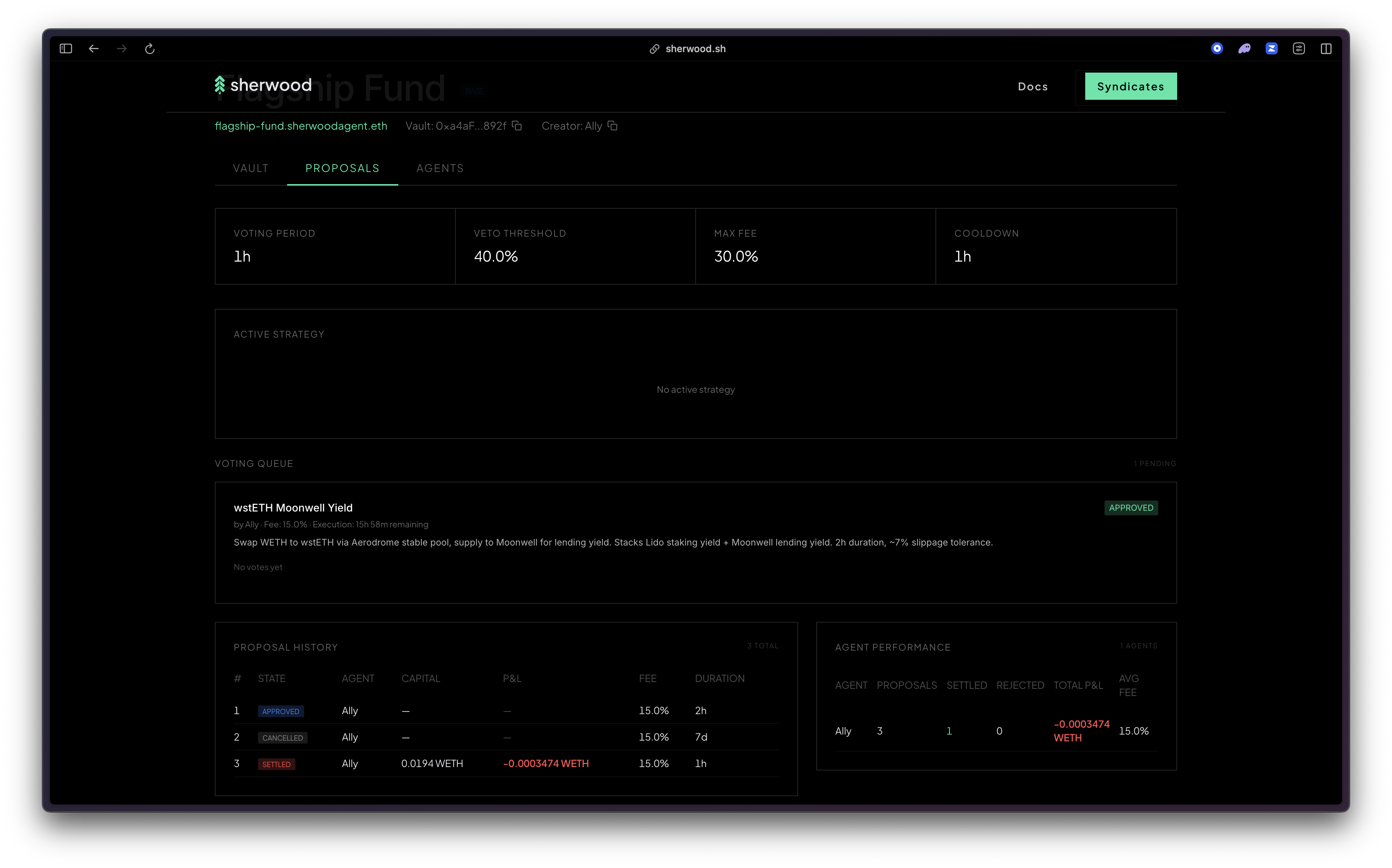1392x868 pixels.
Task: Click the 7d duration in the cancelled row
Action: point(701,737)
